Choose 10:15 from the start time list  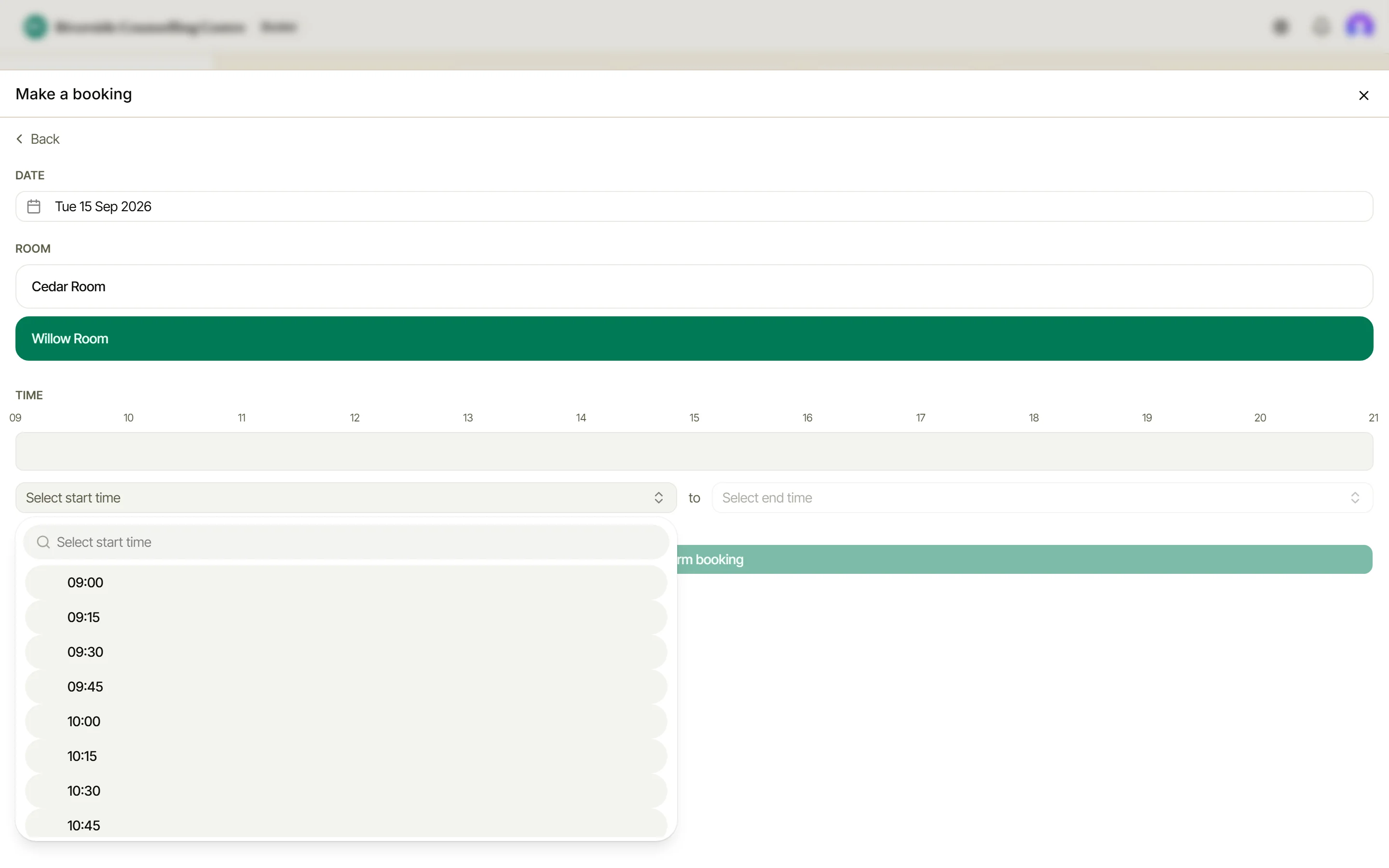(345, 756)
